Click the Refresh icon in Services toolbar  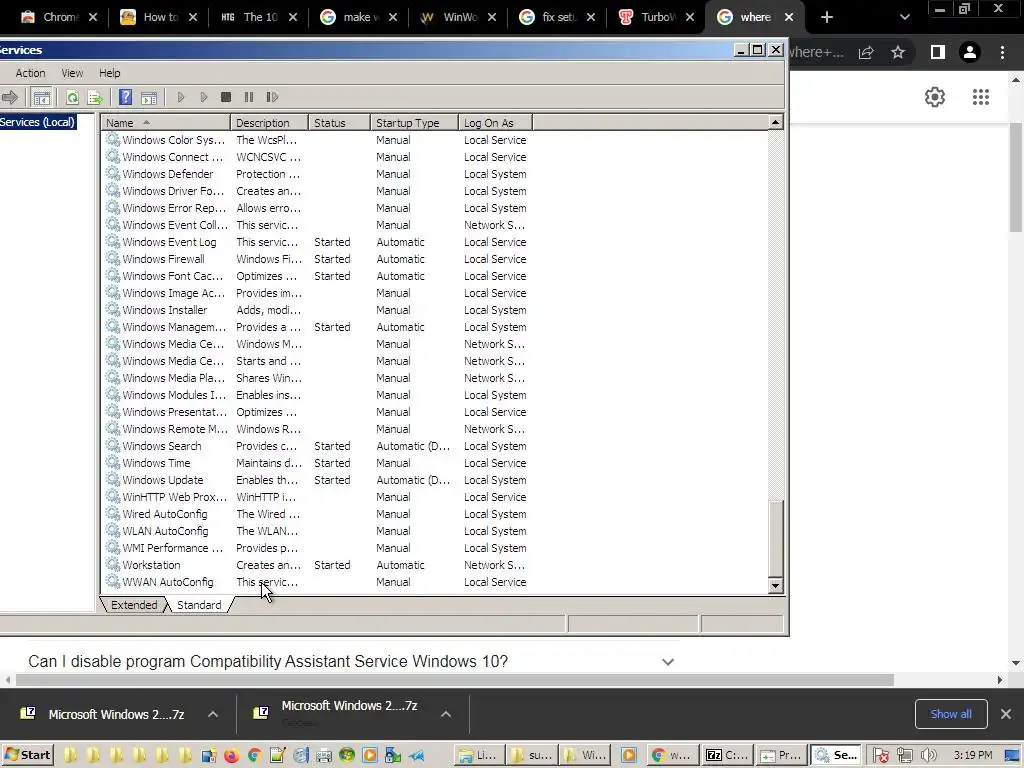(x=72, y=97)
